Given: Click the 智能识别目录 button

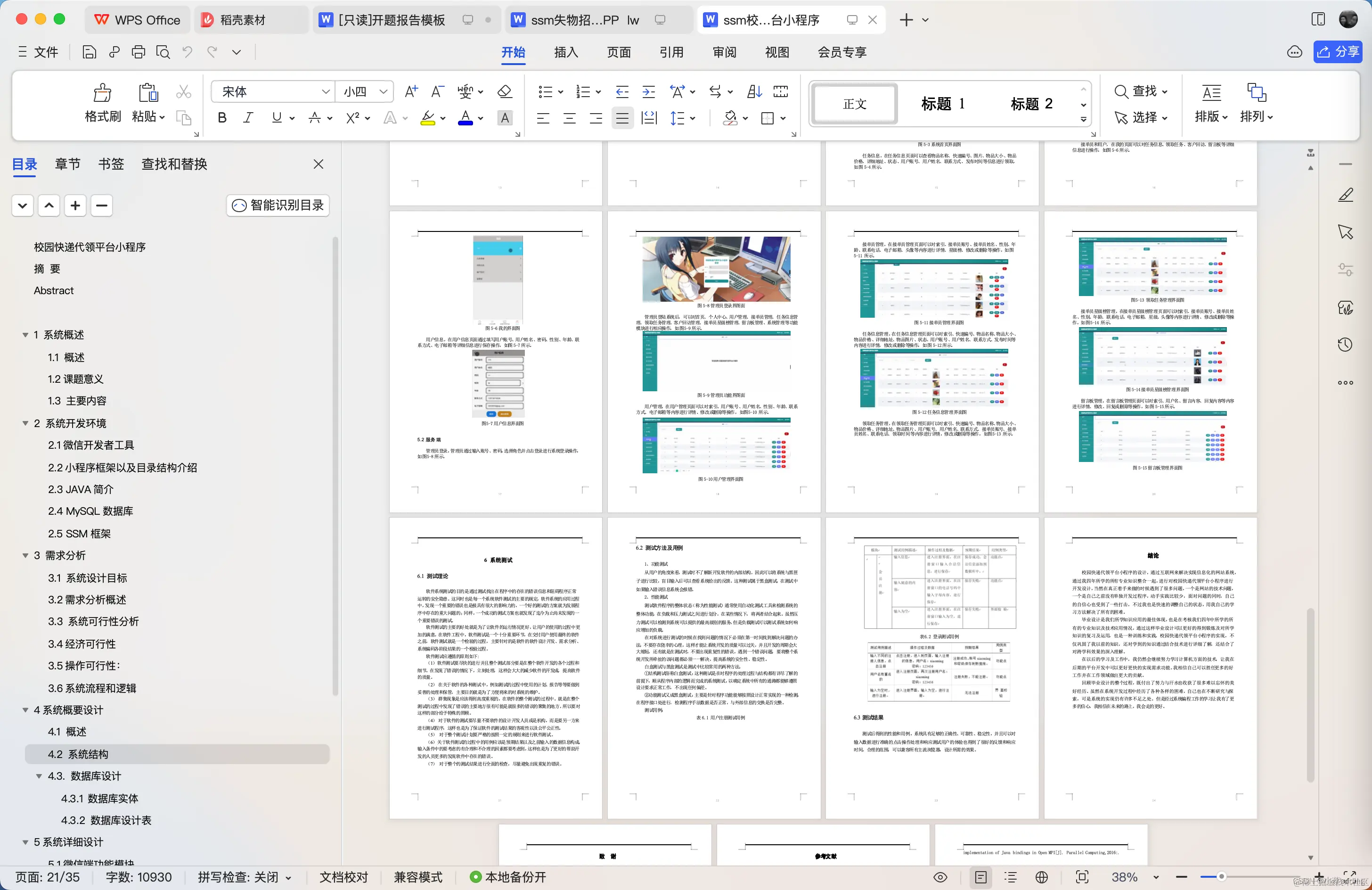Looking at the screenshot, I should coord(278,206).
